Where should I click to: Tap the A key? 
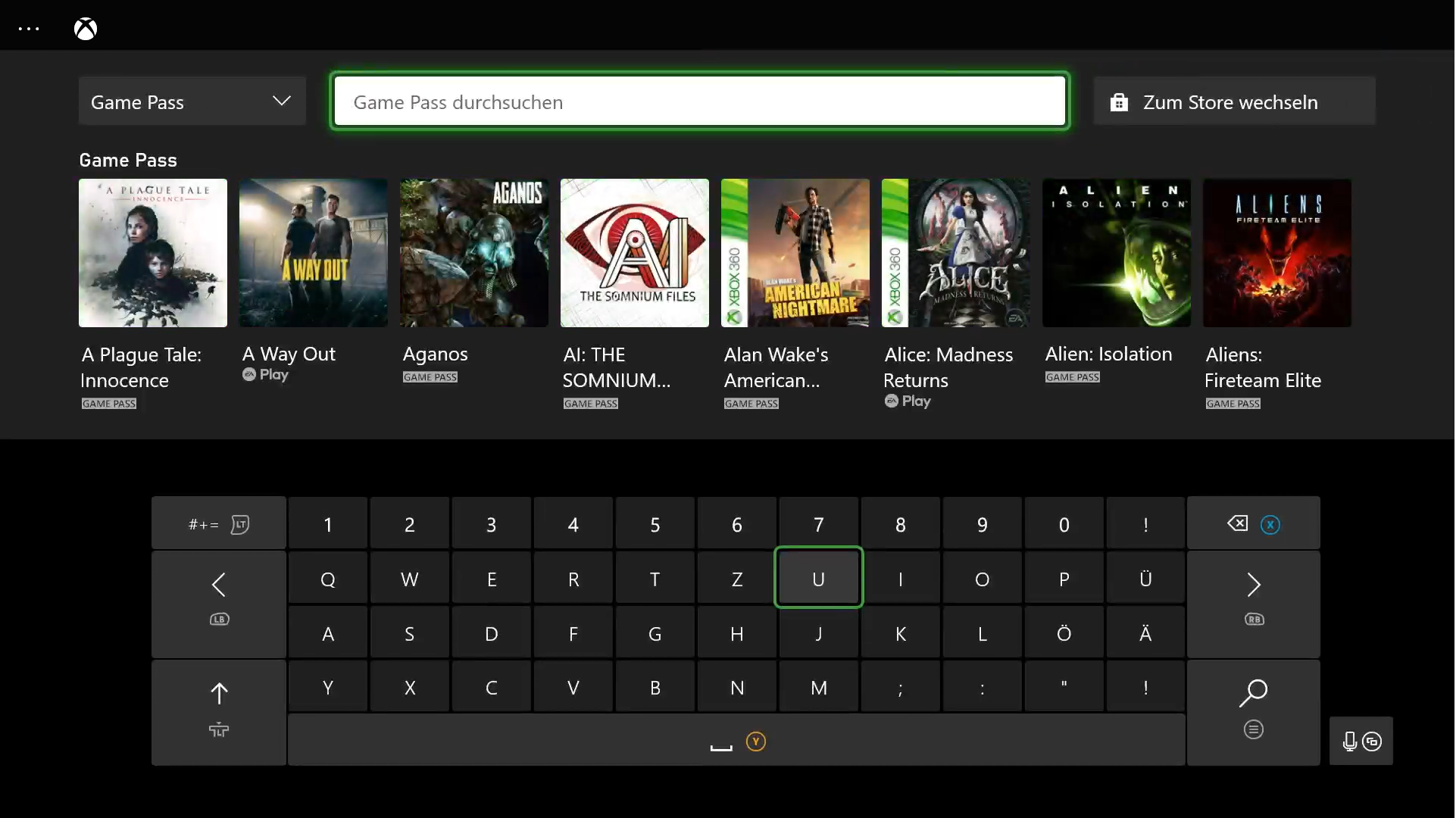coord(328,633)
